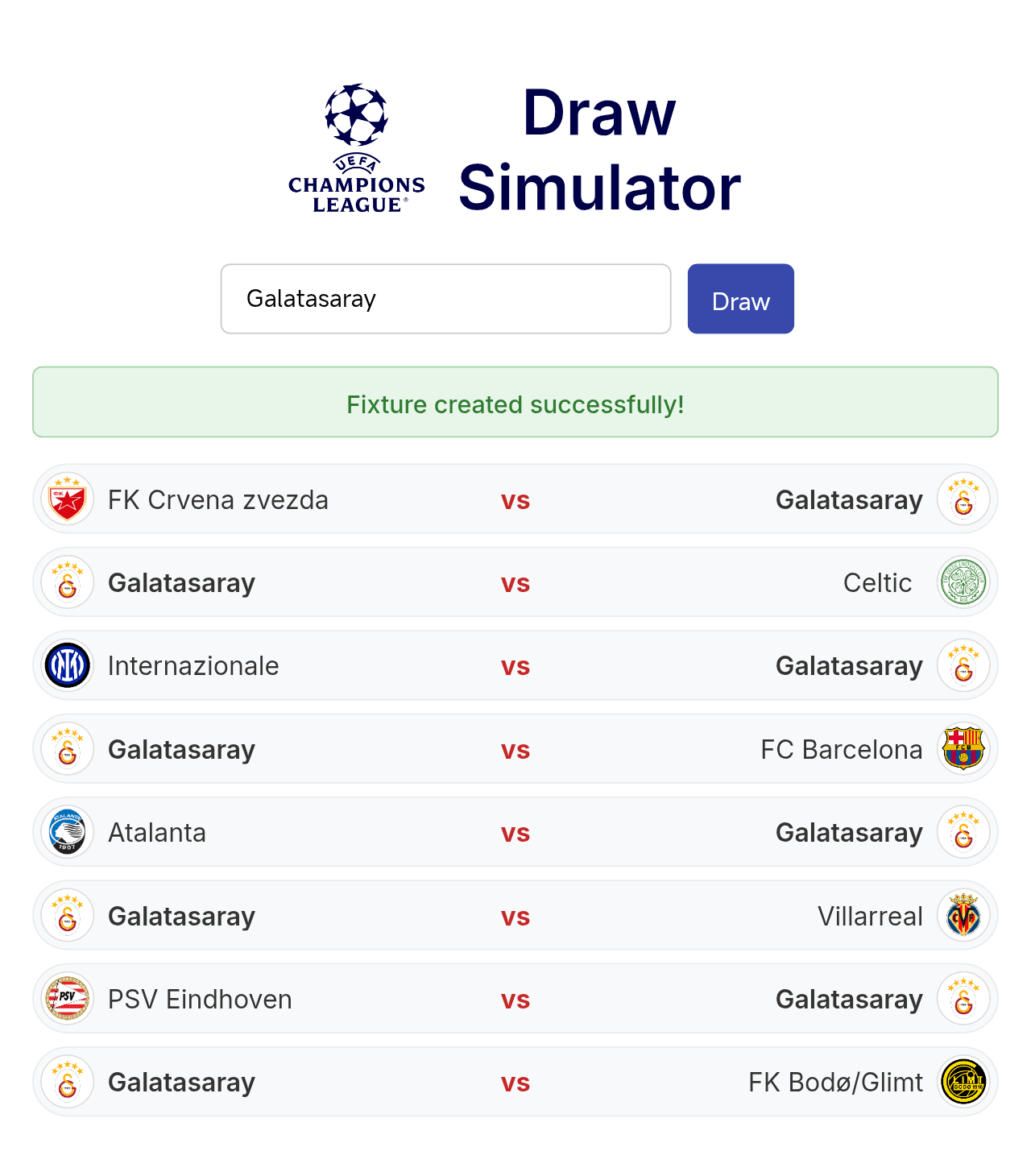
Task: Click the FK Bodø/Glimt team name
Action: (835, 1082)
